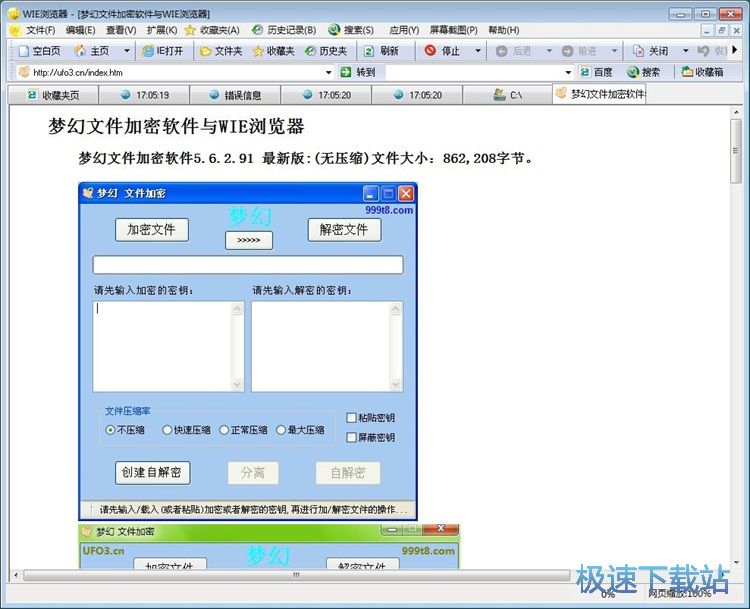Image resolution: width=750 pixels, height=609 pixels.
Task: Click the file path input field
Action: click(x=248, y=265)
